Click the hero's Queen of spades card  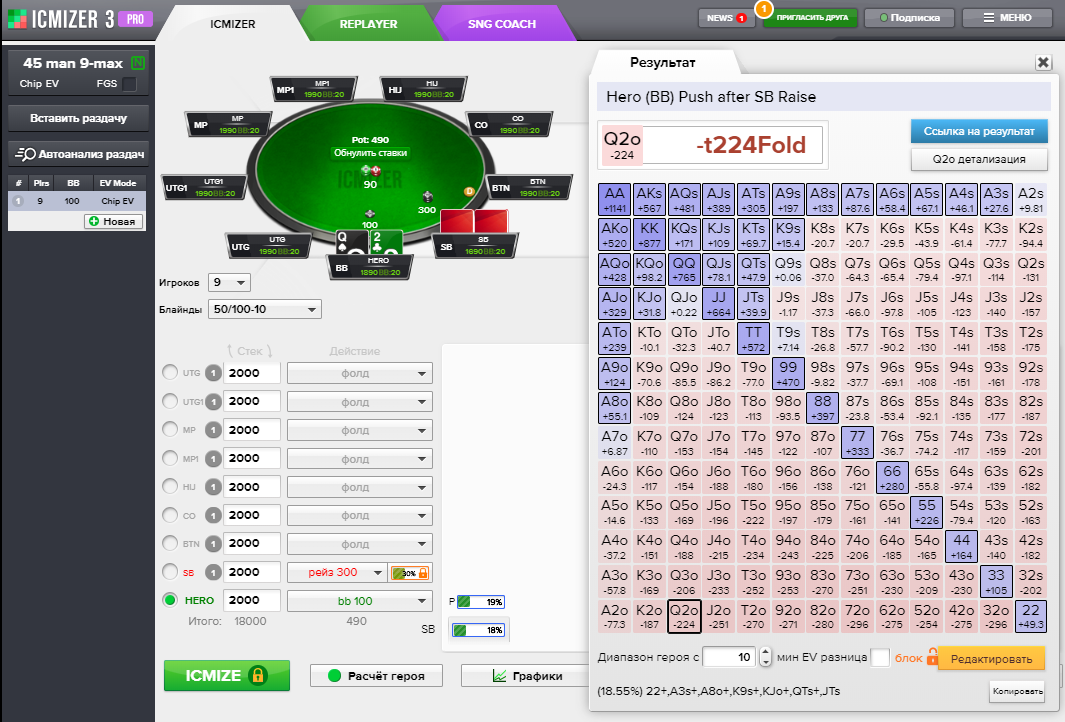point(351,243)
